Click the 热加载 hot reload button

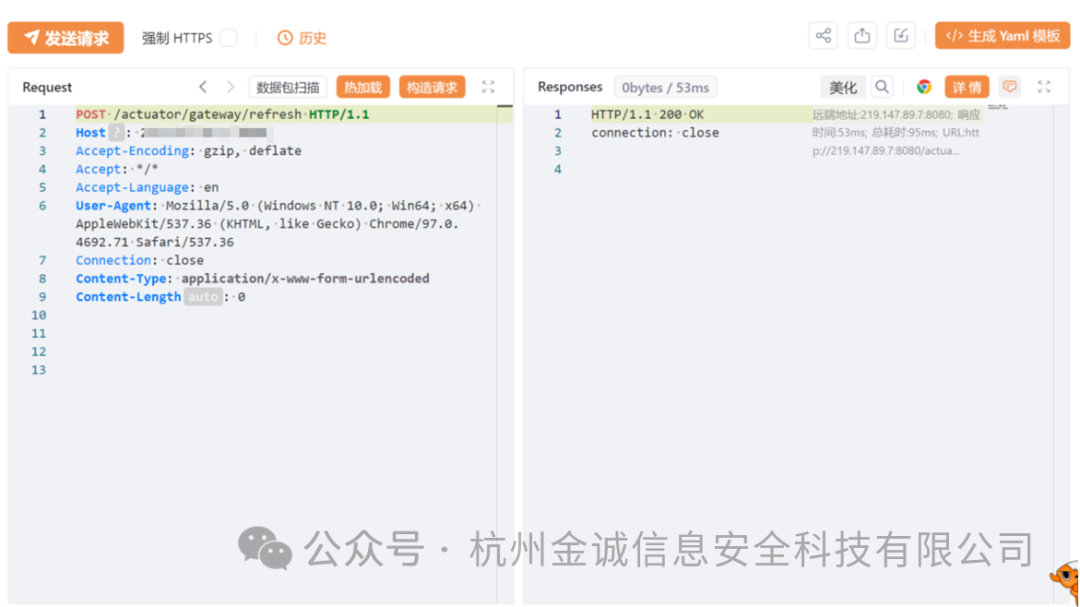click(363, 88)
